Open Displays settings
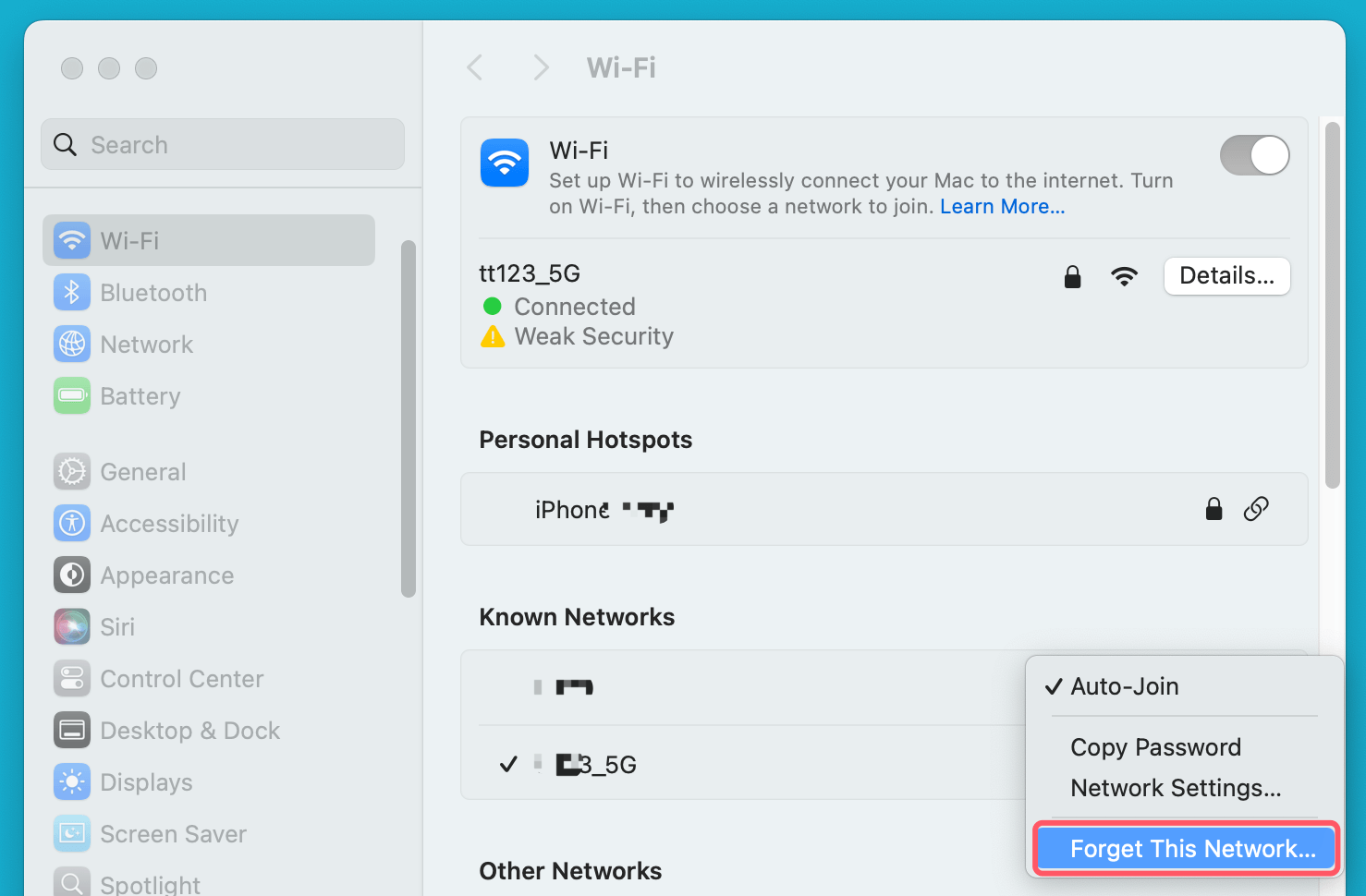The width and height of the screenshot is (1366, 896). click(147, 781)
